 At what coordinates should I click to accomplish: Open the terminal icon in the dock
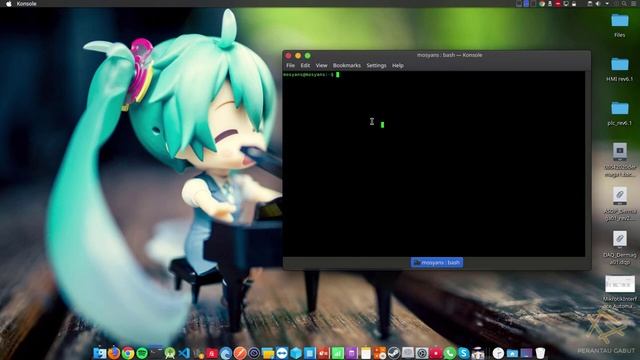click(x=157, y=353)
